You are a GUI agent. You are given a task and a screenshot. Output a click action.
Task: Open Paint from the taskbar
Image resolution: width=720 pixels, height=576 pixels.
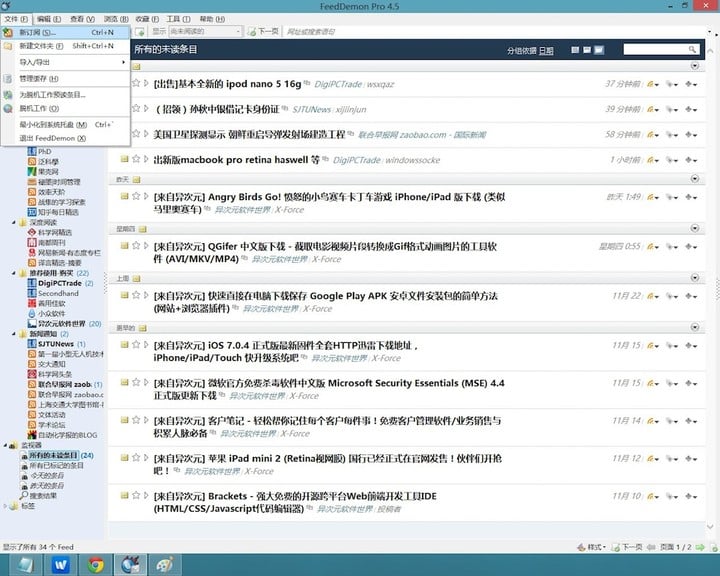(x=165, y=565)
